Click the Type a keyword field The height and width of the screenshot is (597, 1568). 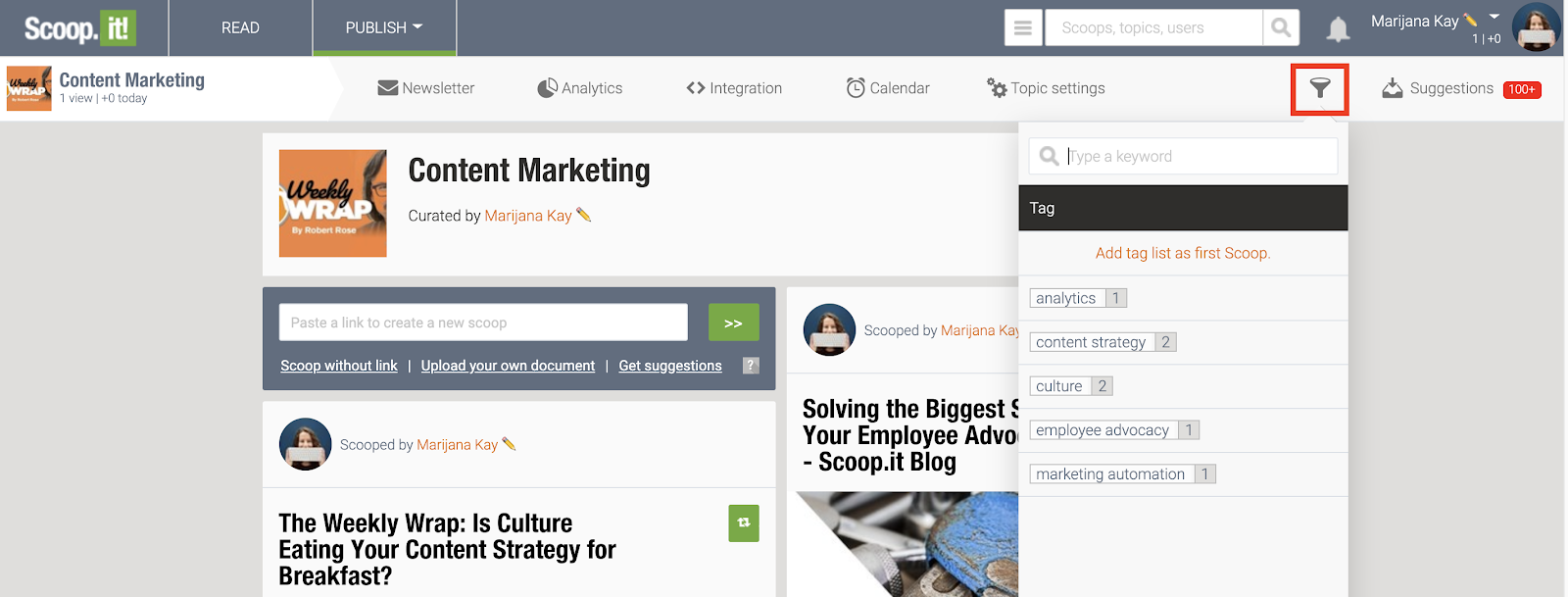1183,156
